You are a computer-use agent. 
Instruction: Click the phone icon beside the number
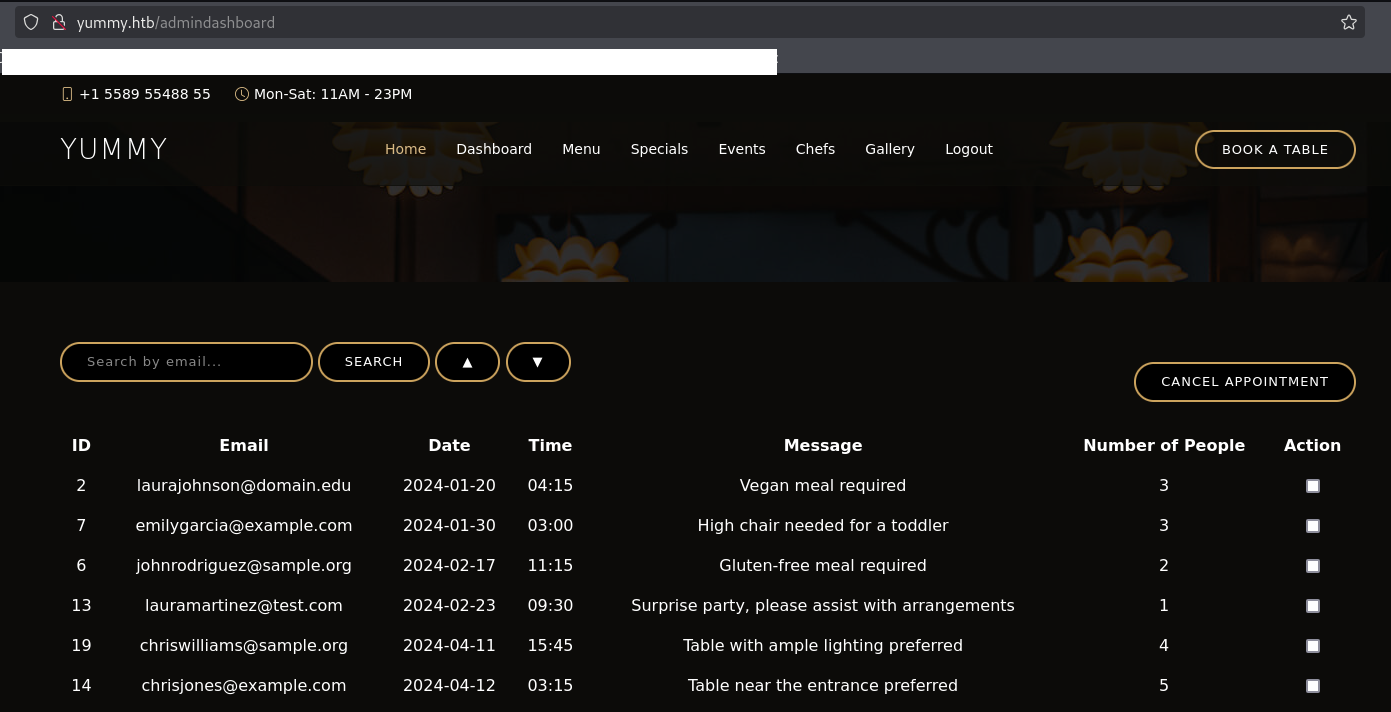pos(67,94)
